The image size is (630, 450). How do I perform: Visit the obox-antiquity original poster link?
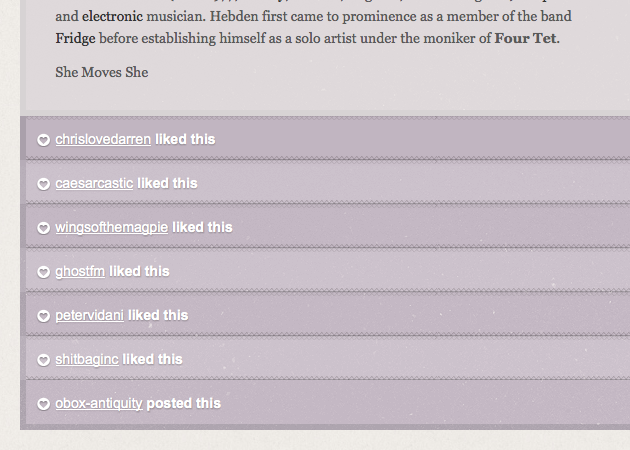(x=98, y=403)
